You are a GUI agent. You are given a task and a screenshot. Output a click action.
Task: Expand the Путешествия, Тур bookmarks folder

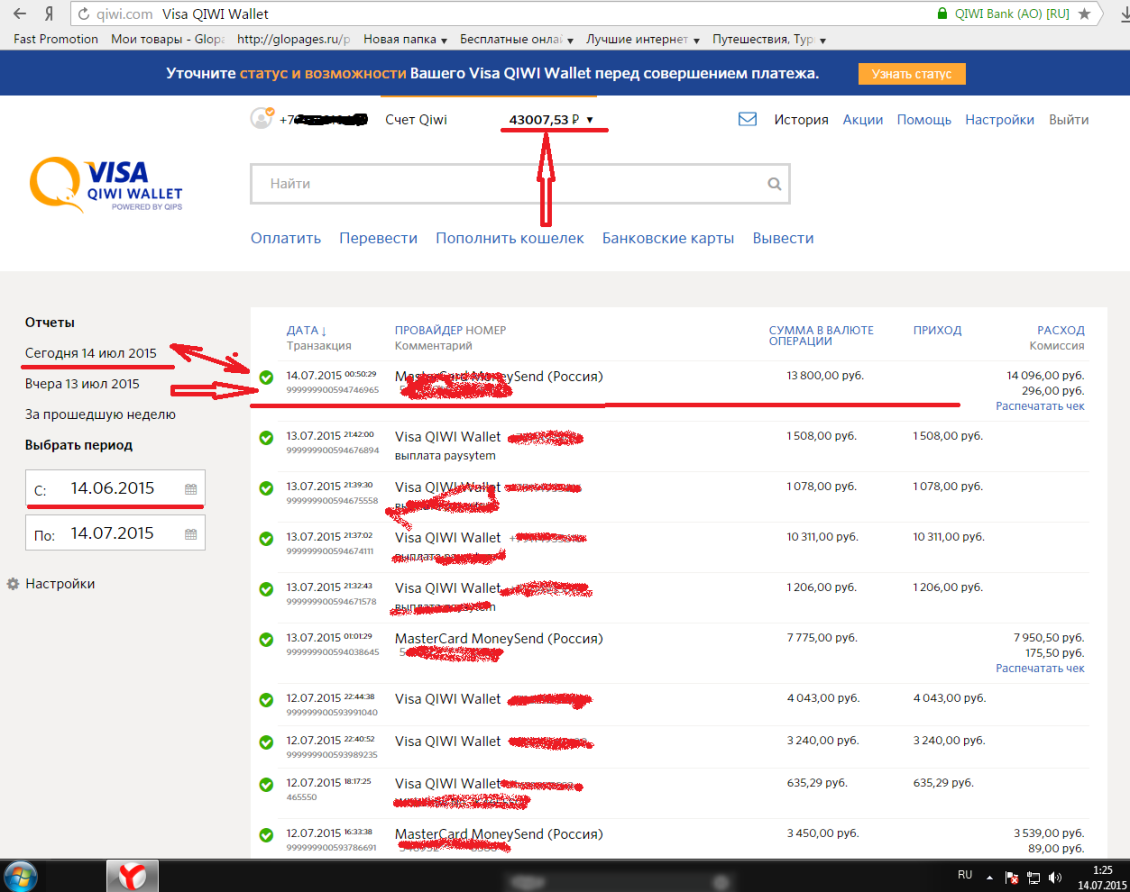[x=769, y=40]
